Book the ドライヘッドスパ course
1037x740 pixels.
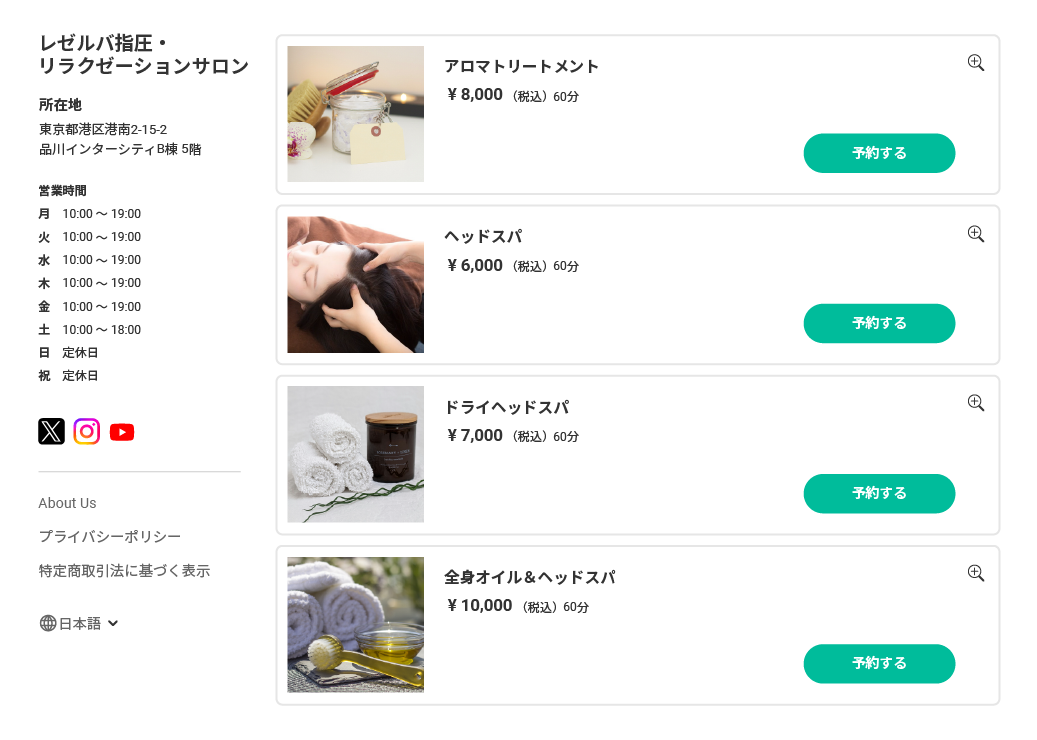point(879,493)
